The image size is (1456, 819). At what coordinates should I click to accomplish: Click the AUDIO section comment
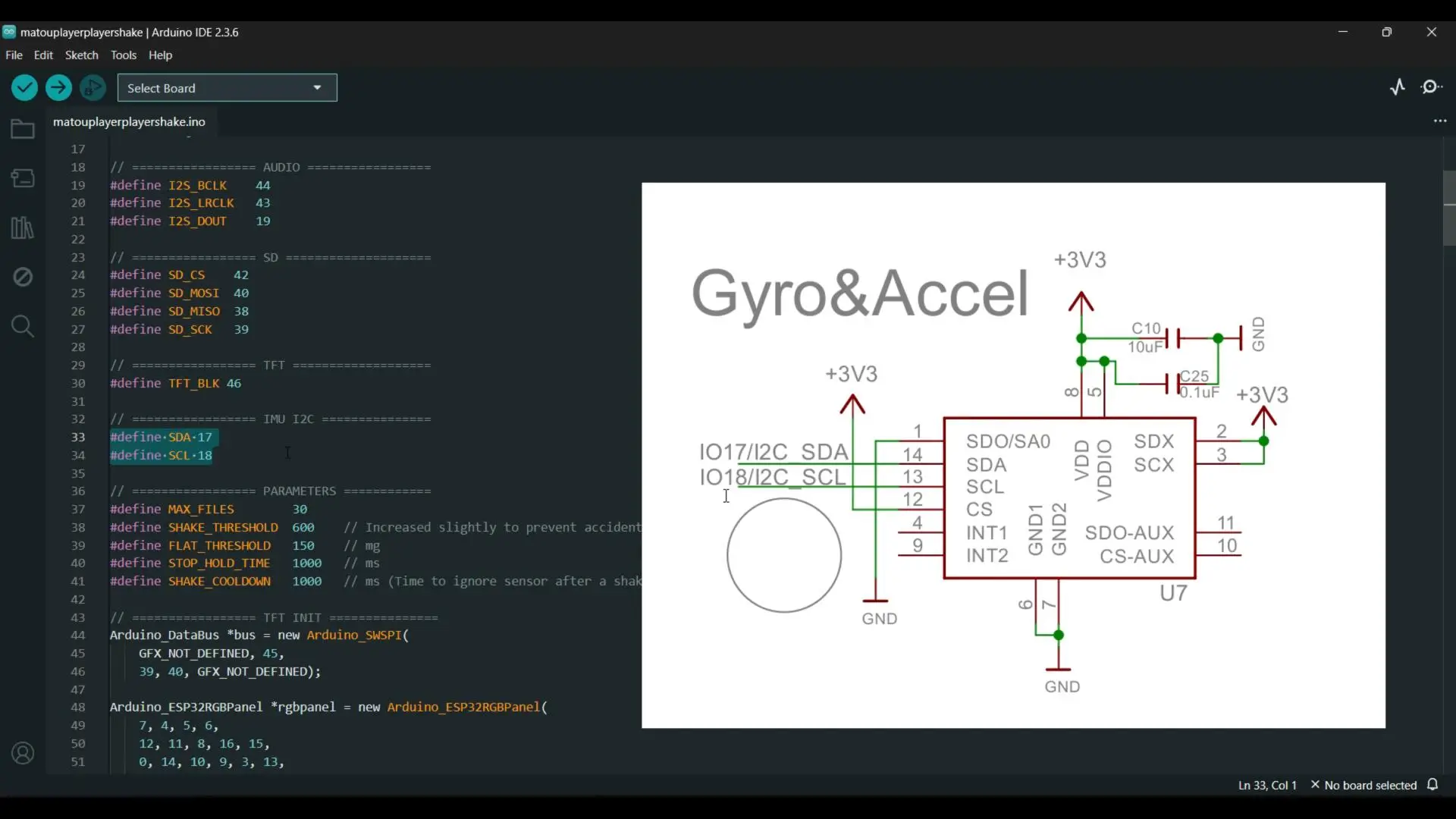click(x=271, y=168)
